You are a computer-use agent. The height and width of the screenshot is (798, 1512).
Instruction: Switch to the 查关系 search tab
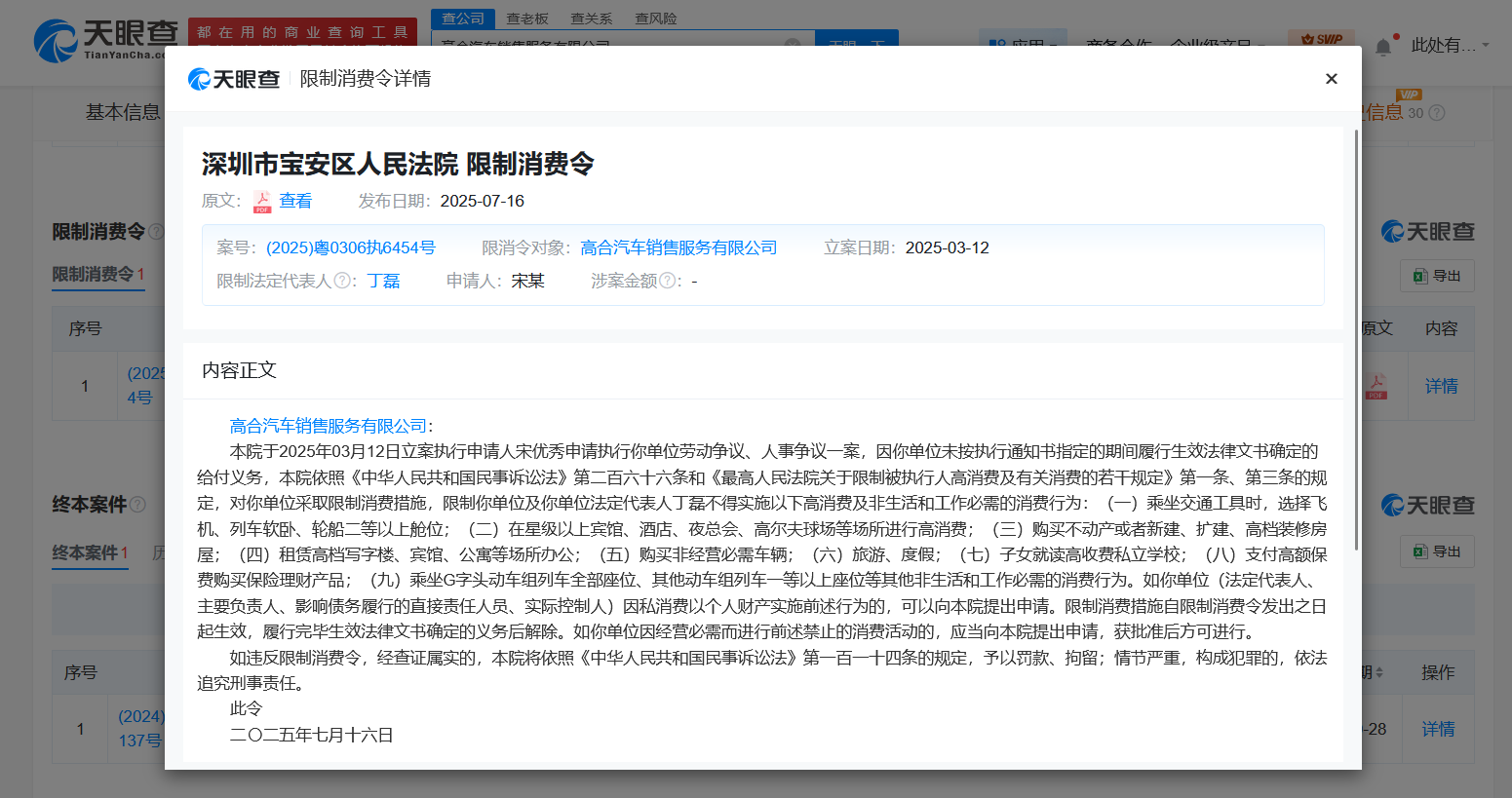[592, 19]
